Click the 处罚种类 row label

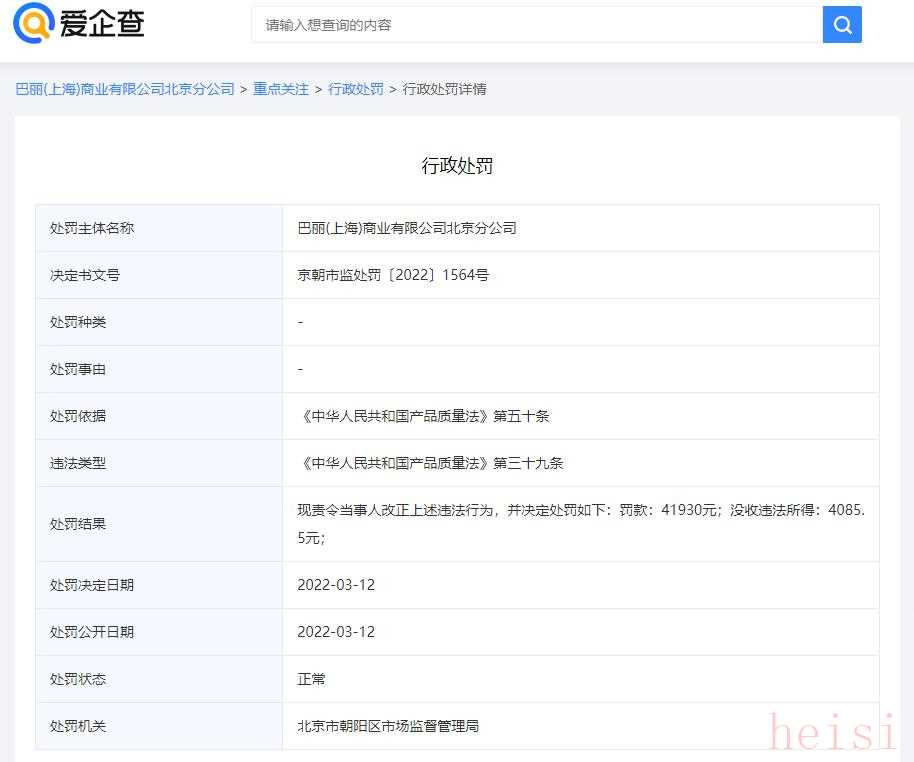[x=78, y=322]
